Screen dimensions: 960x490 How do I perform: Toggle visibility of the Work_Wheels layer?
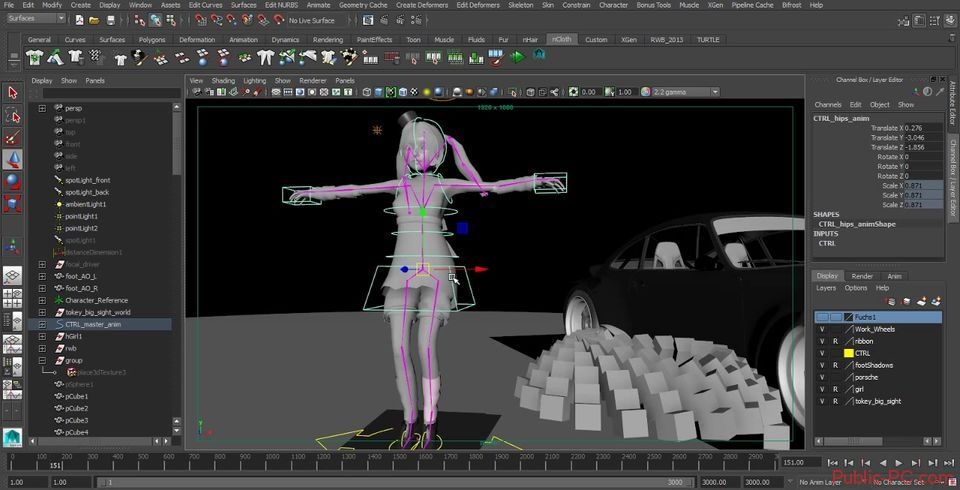click(822, 329)
